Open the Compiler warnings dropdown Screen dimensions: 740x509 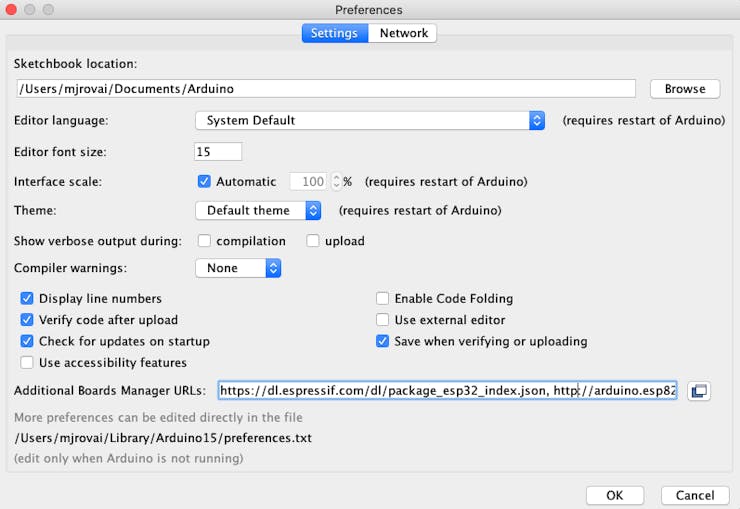pyautogui.click(x=238, y=268)
